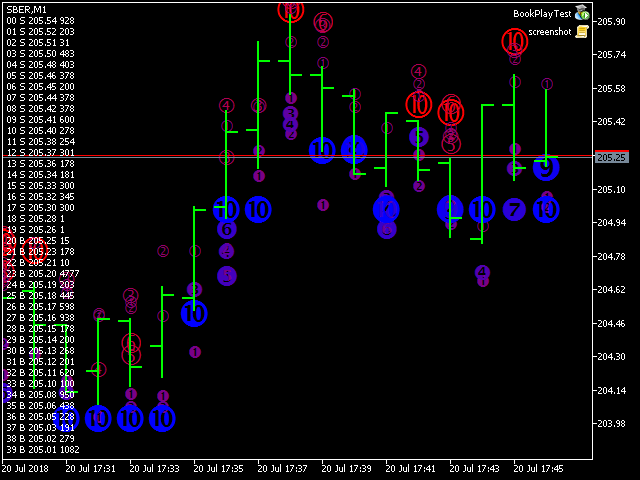This screenshot has width=640, height=480.
Task: Select order book row 10 S 205.40 278
Action: pos(40,131)
